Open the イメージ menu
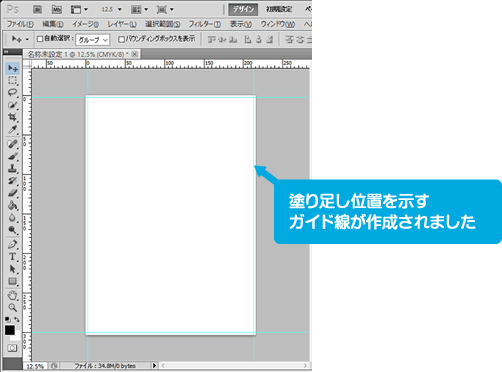 pos(85,24)
